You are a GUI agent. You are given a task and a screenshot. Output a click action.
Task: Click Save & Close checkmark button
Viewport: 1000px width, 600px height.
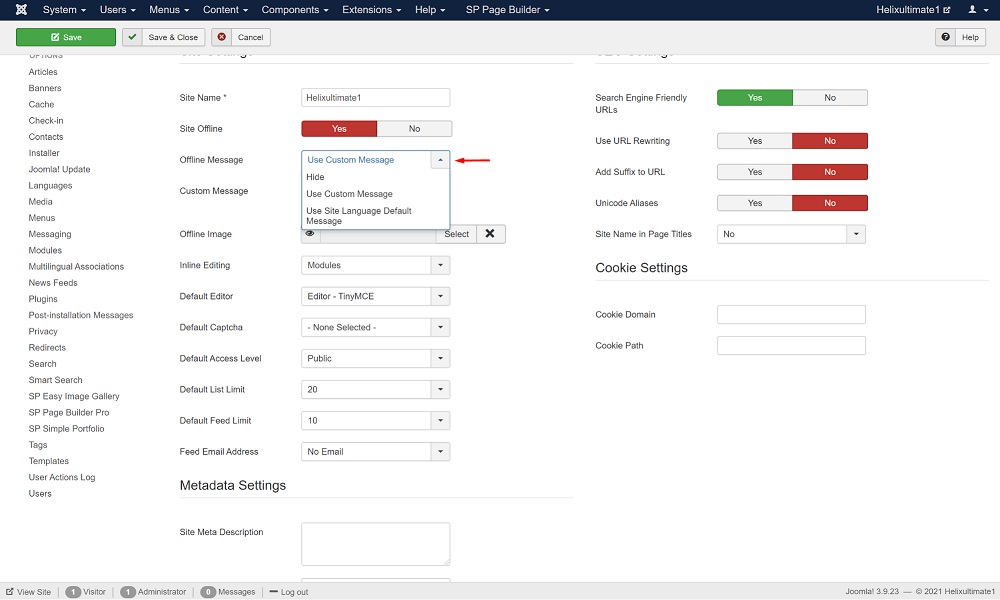tap(163, 37)
